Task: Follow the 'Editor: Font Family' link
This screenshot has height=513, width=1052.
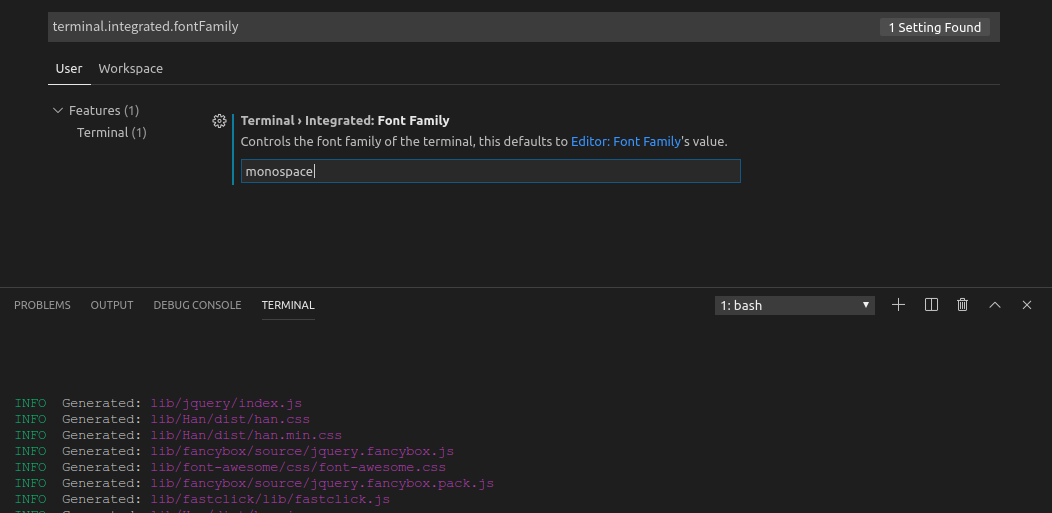Action: click(626, 142)
